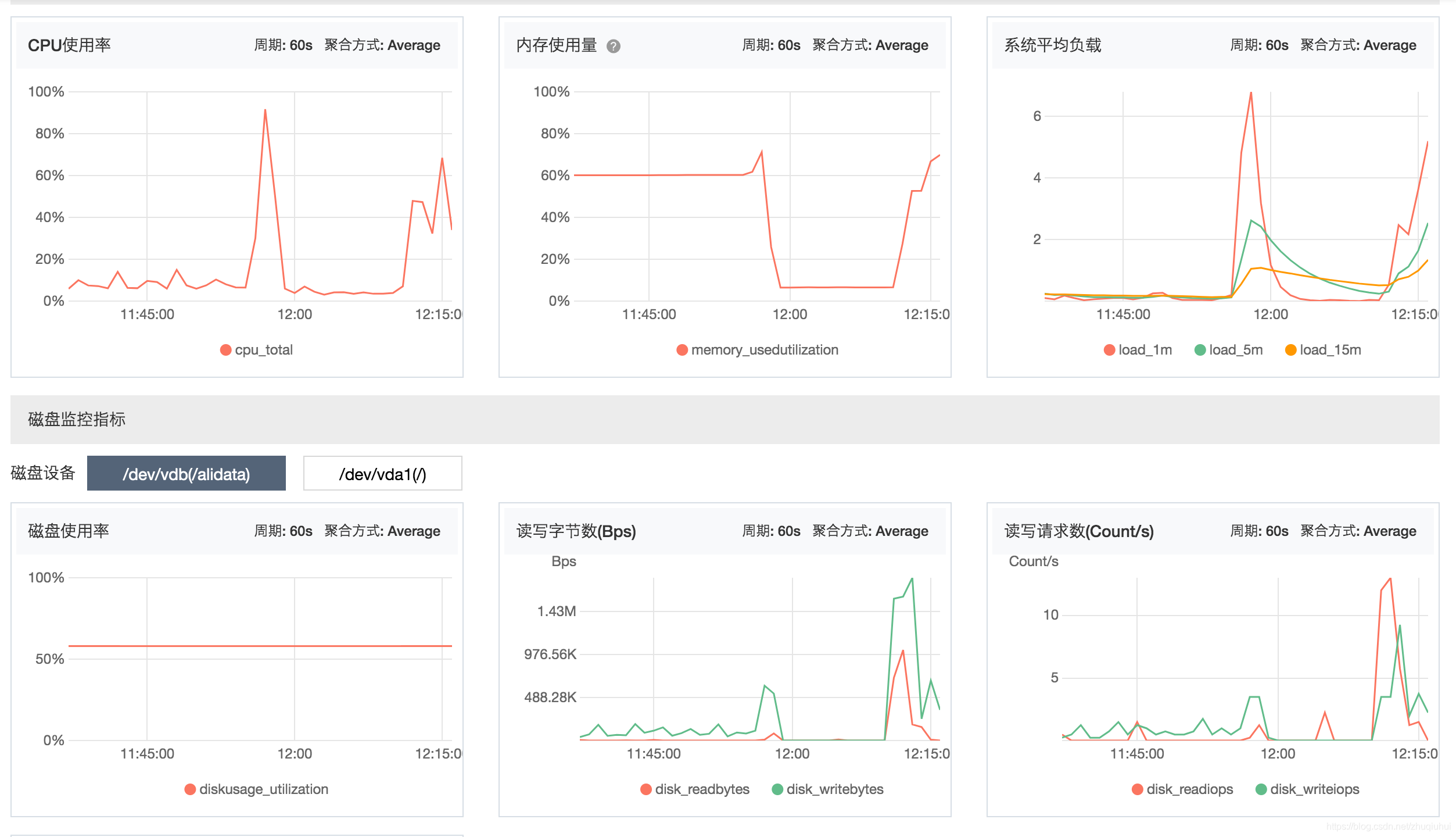Image resolution: width=1456 pixels, height=837 pixels.
Task: Toggle the load_15m orange legend dot
Action: pos(1290,350)
